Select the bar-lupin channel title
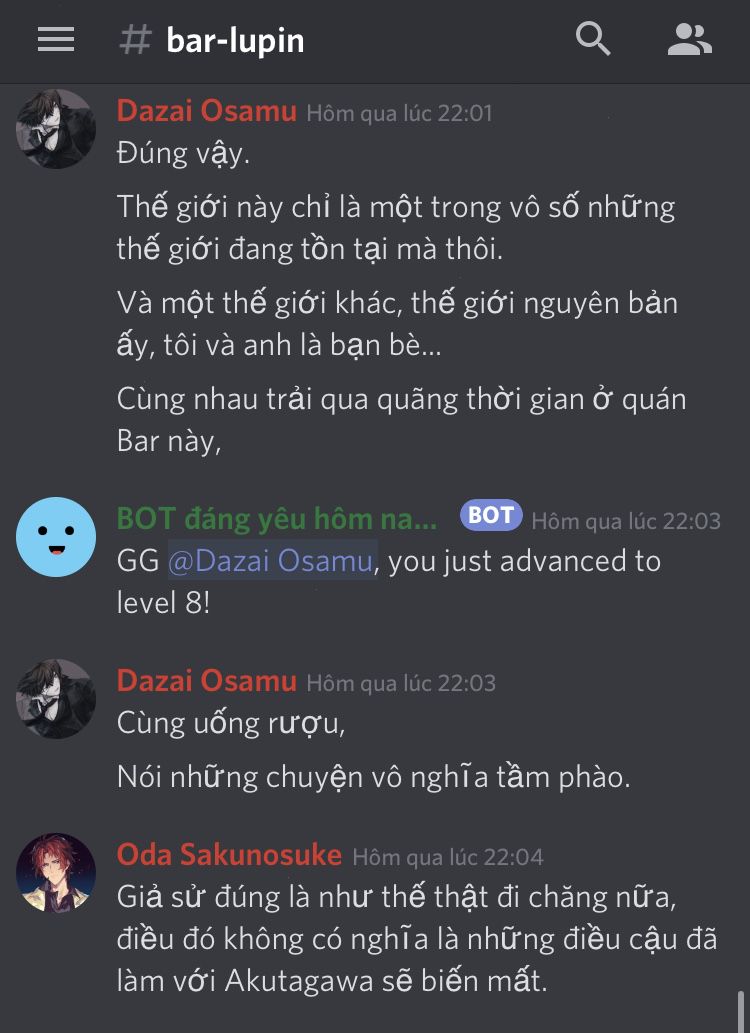Image resolution: width=750 pixels, height=1033 pixels. point(235,41)
